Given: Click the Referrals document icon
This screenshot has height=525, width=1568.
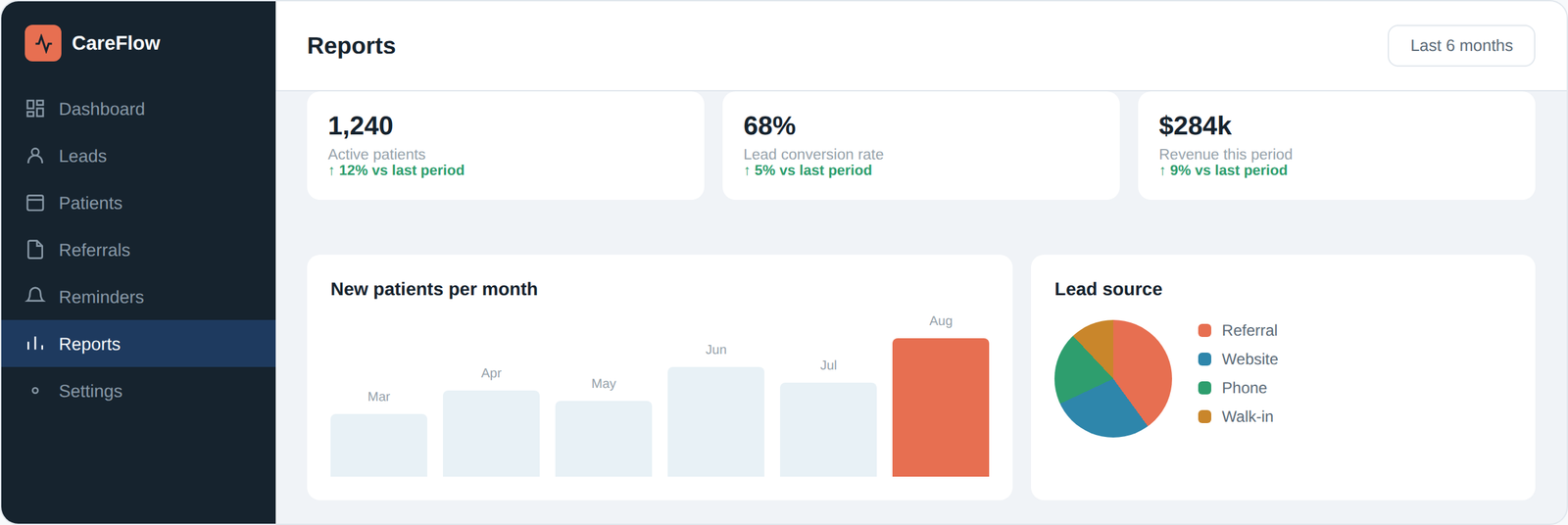Looking at the screenshot, I should click(x=35, y=250).
